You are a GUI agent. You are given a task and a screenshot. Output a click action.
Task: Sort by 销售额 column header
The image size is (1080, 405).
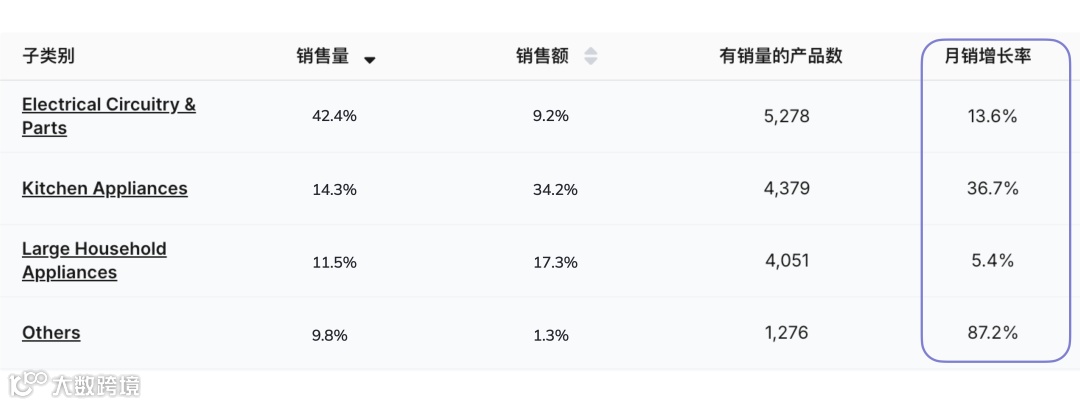click(x=542, y=57)
